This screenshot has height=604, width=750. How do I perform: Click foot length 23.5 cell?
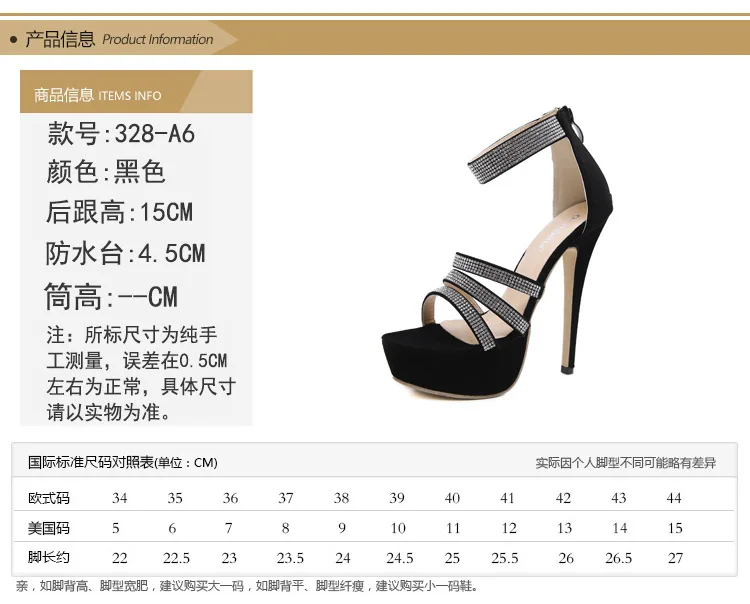290,558
